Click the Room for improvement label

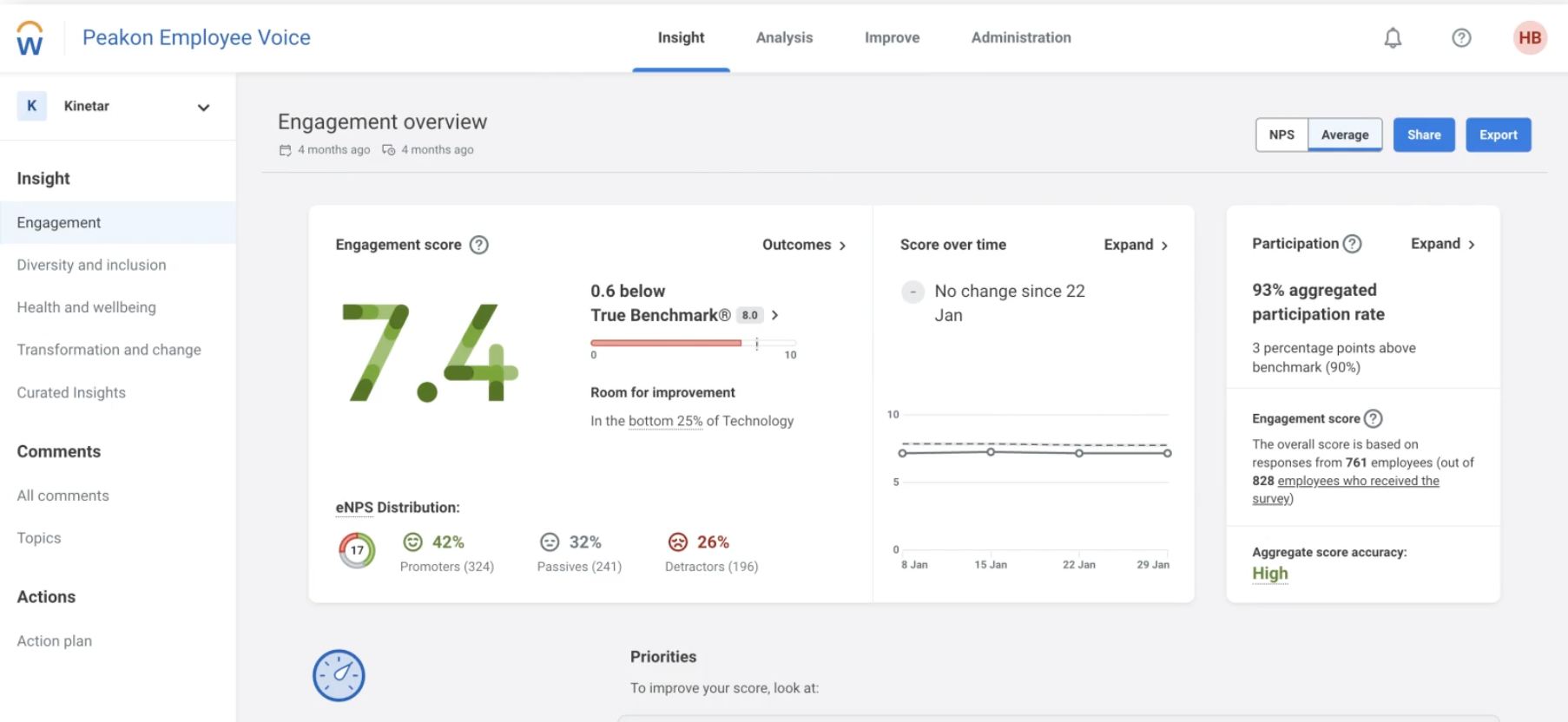[662, 392]
